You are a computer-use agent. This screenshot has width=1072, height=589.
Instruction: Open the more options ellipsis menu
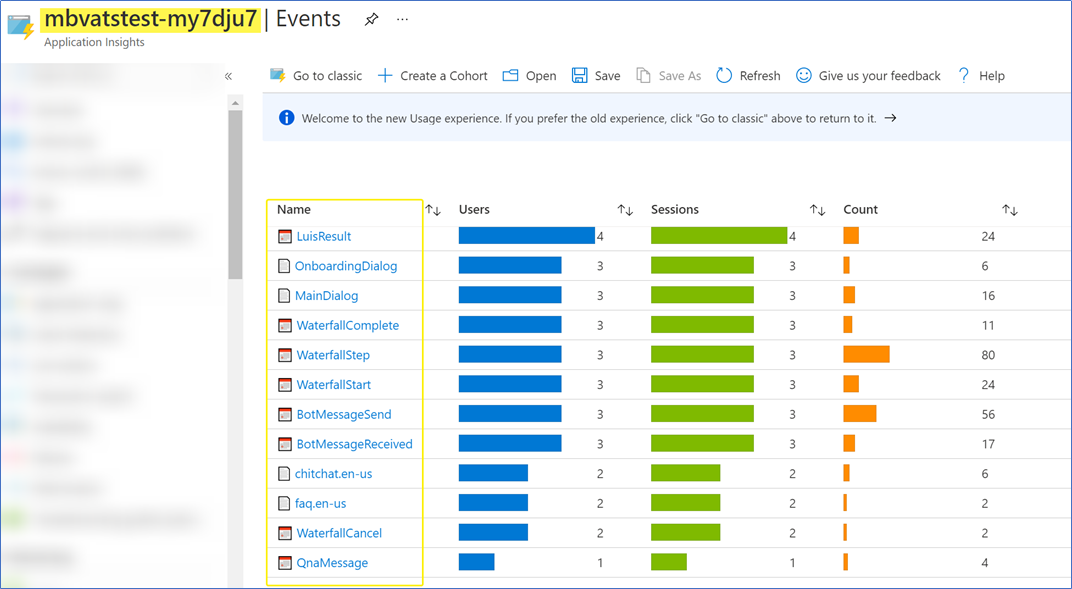click(401, 19)
